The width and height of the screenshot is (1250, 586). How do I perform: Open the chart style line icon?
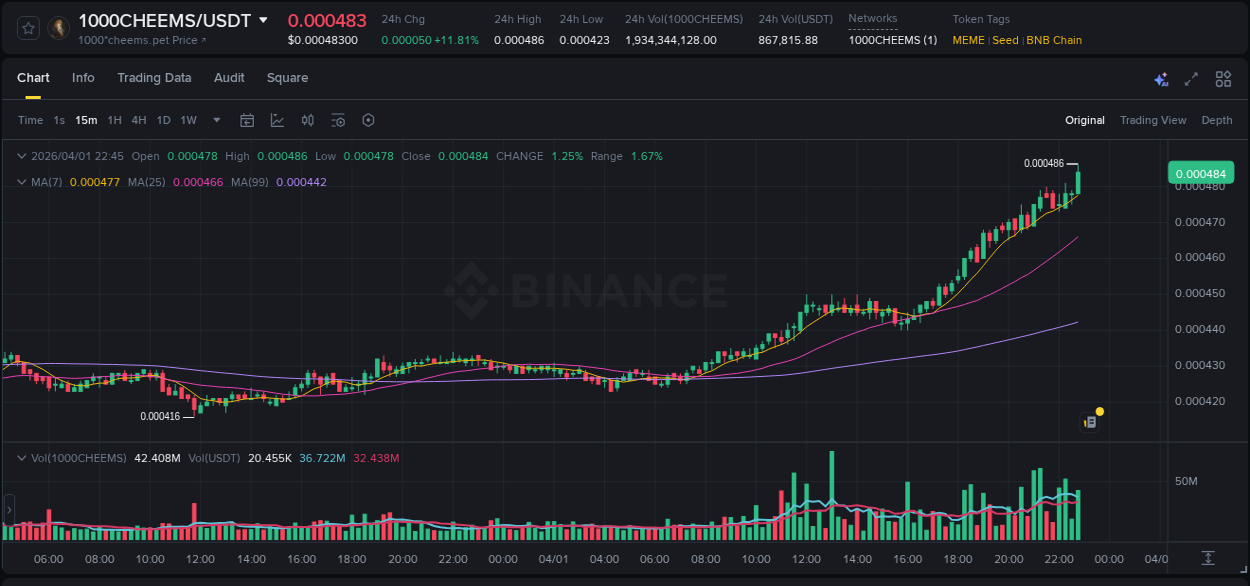pos(277,119)
